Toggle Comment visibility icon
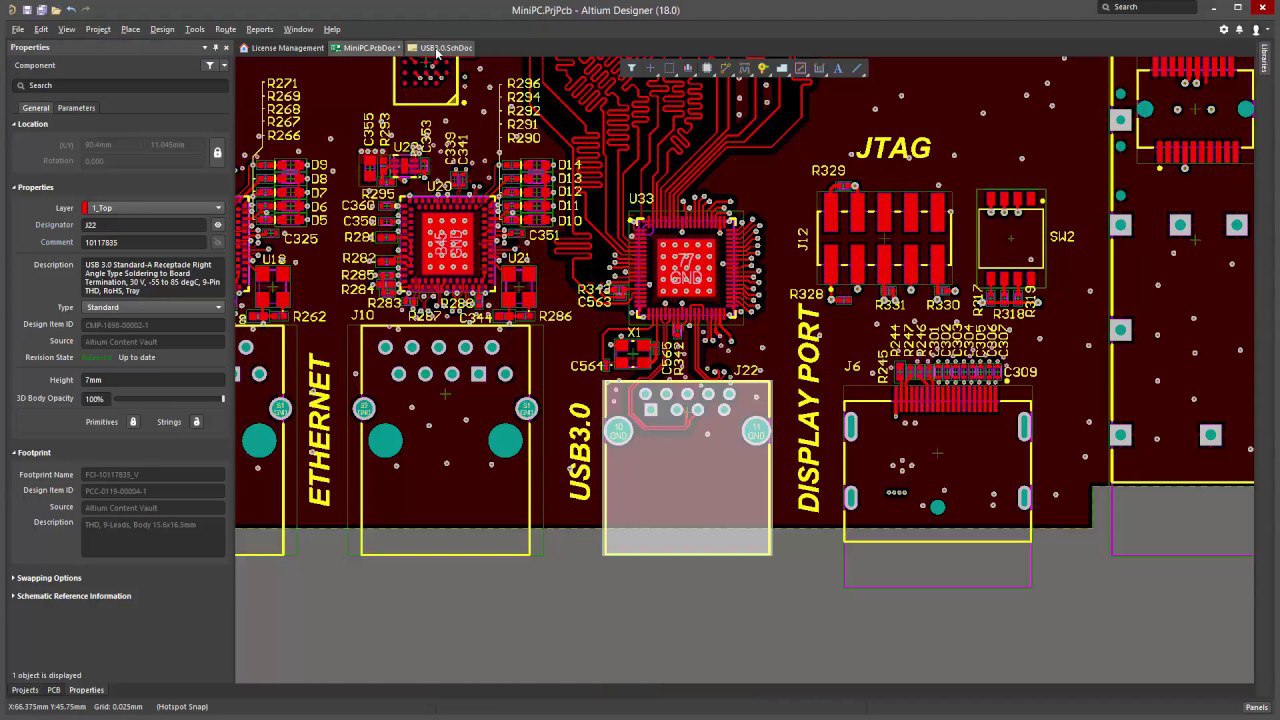 (217, 242)
